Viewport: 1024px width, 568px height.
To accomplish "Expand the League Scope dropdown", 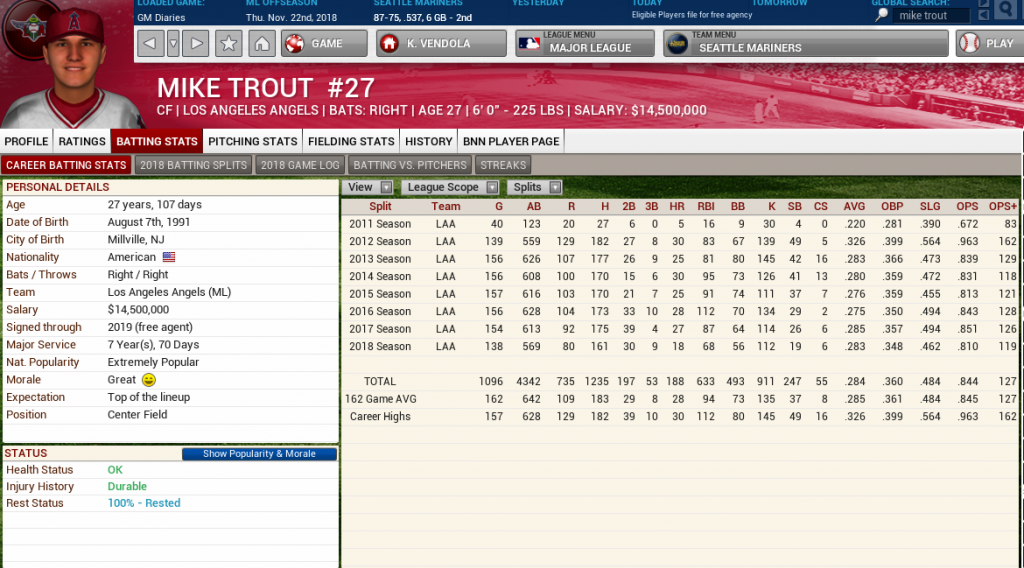I will coord(450,187).
